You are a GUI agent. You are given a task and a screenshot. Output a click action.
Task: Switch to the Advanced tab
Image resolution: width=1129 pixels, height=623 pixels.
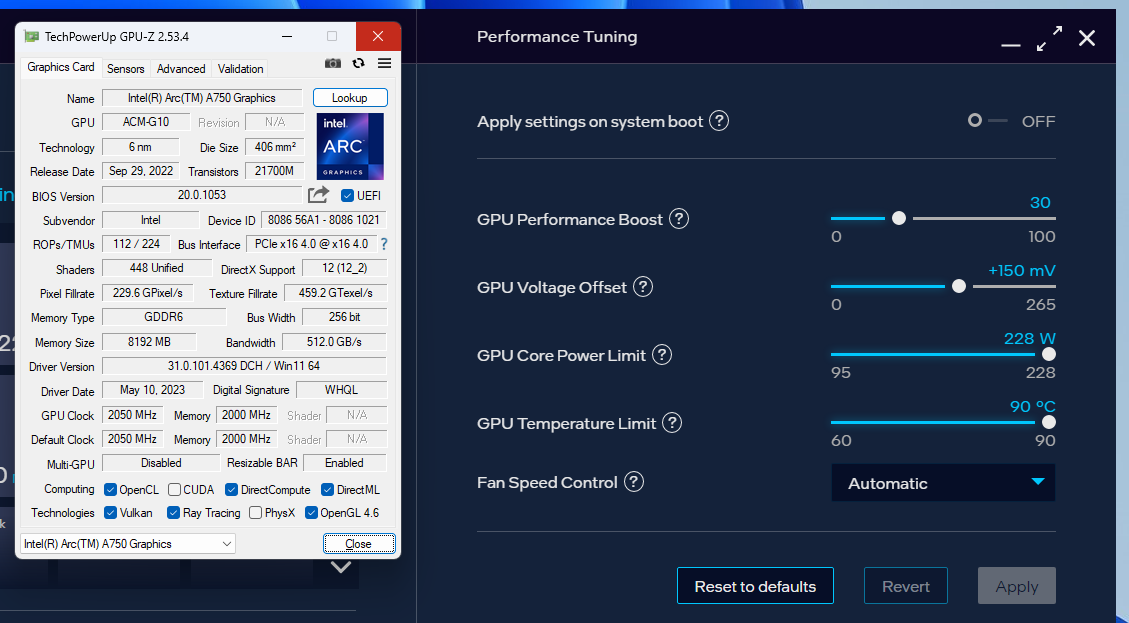click(x=181, y=68)
